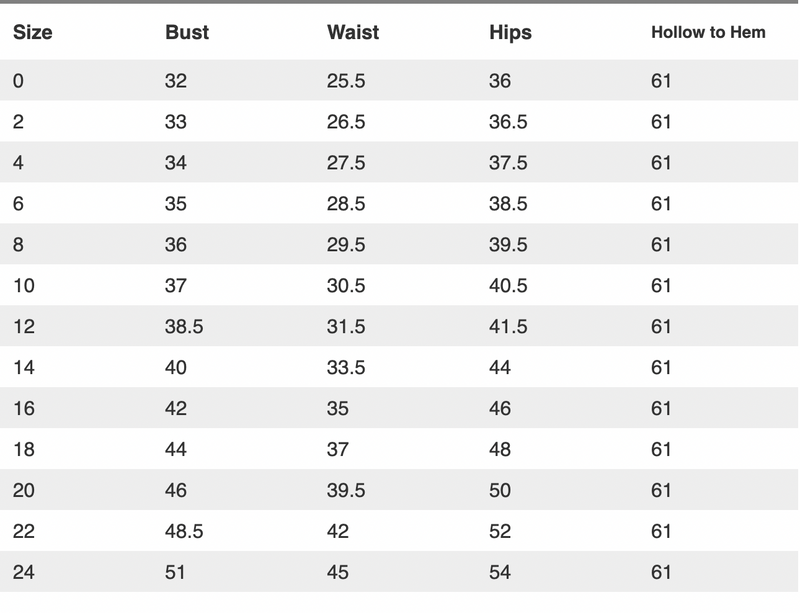Screen dimensions: 800x613
Task: Click bust value 38.5 in size 12 row
Action: [x=184, y=327]
